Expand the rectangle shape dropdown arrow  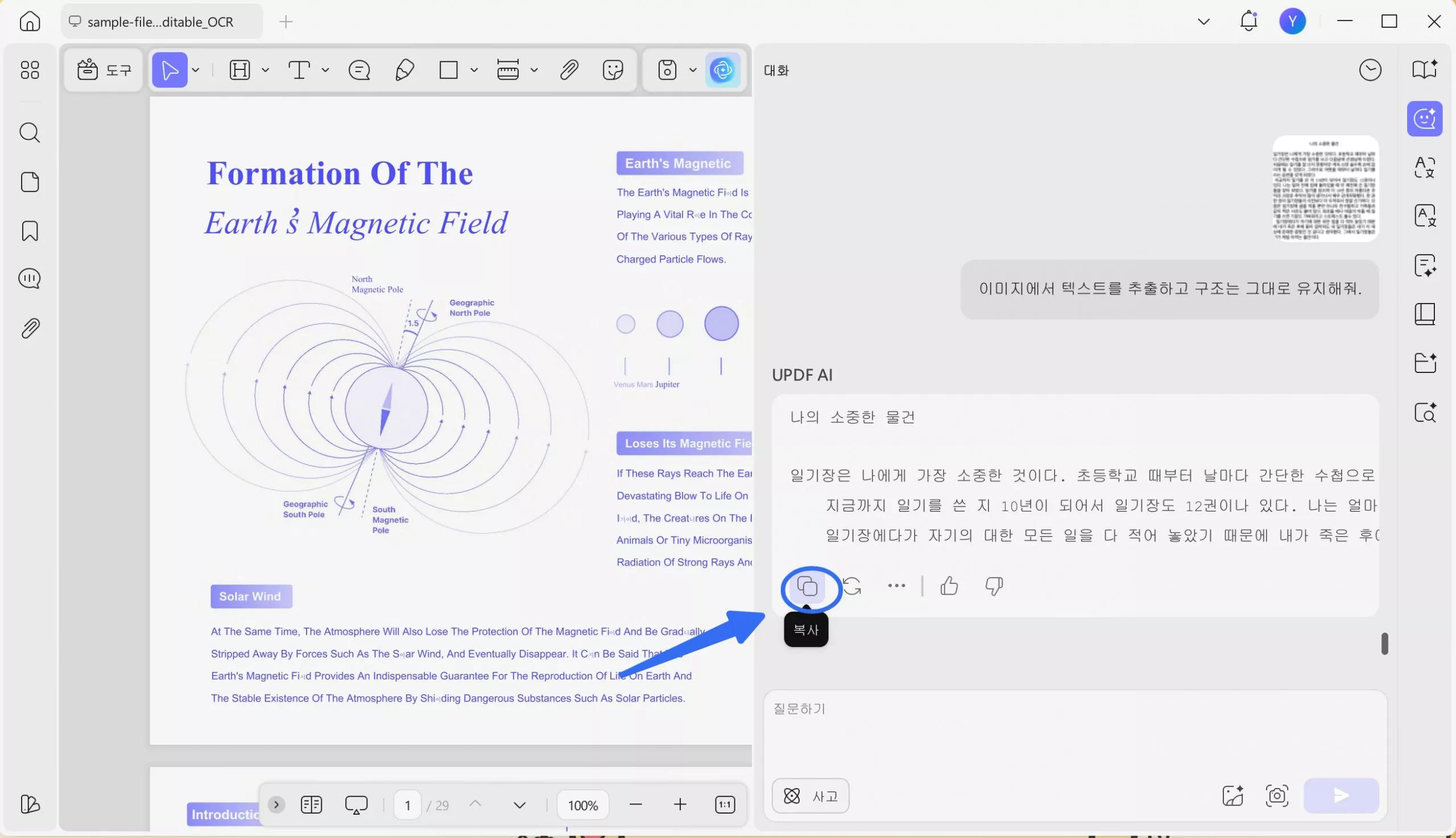(474, 70)
